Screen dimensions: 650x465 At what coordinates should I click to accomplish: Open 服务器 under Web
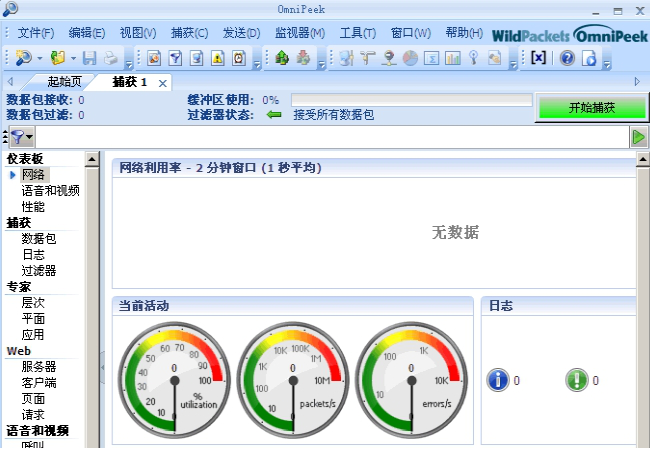click(39, 367)
